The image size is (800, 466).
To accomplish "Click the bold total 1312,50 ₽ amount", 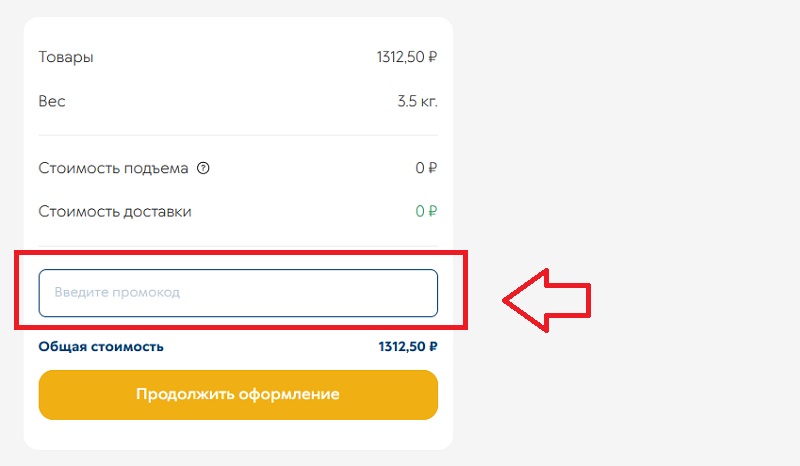I will point(408,347).
